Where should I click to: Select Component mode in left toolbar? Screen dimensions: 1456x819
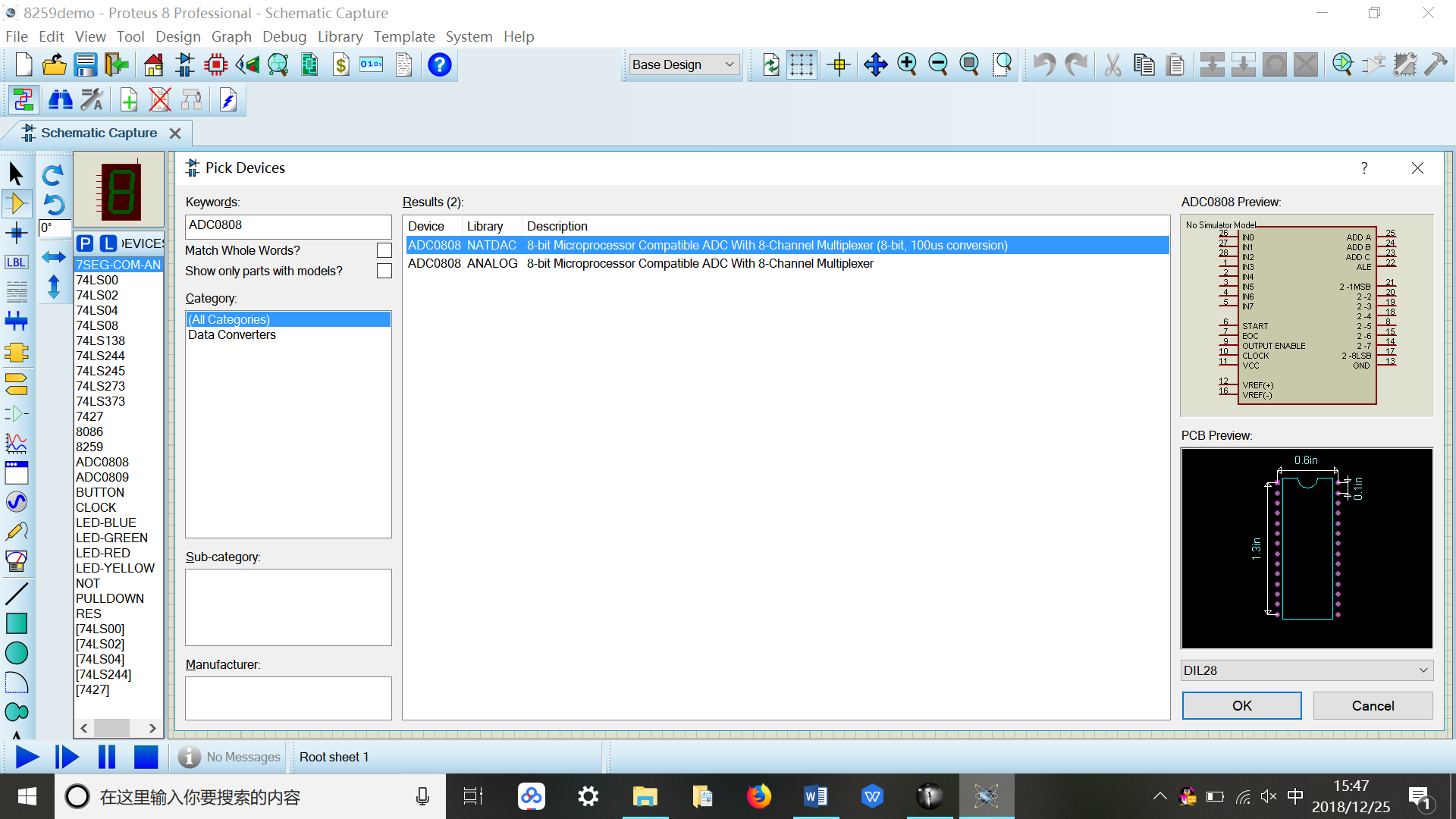point(17,203)
